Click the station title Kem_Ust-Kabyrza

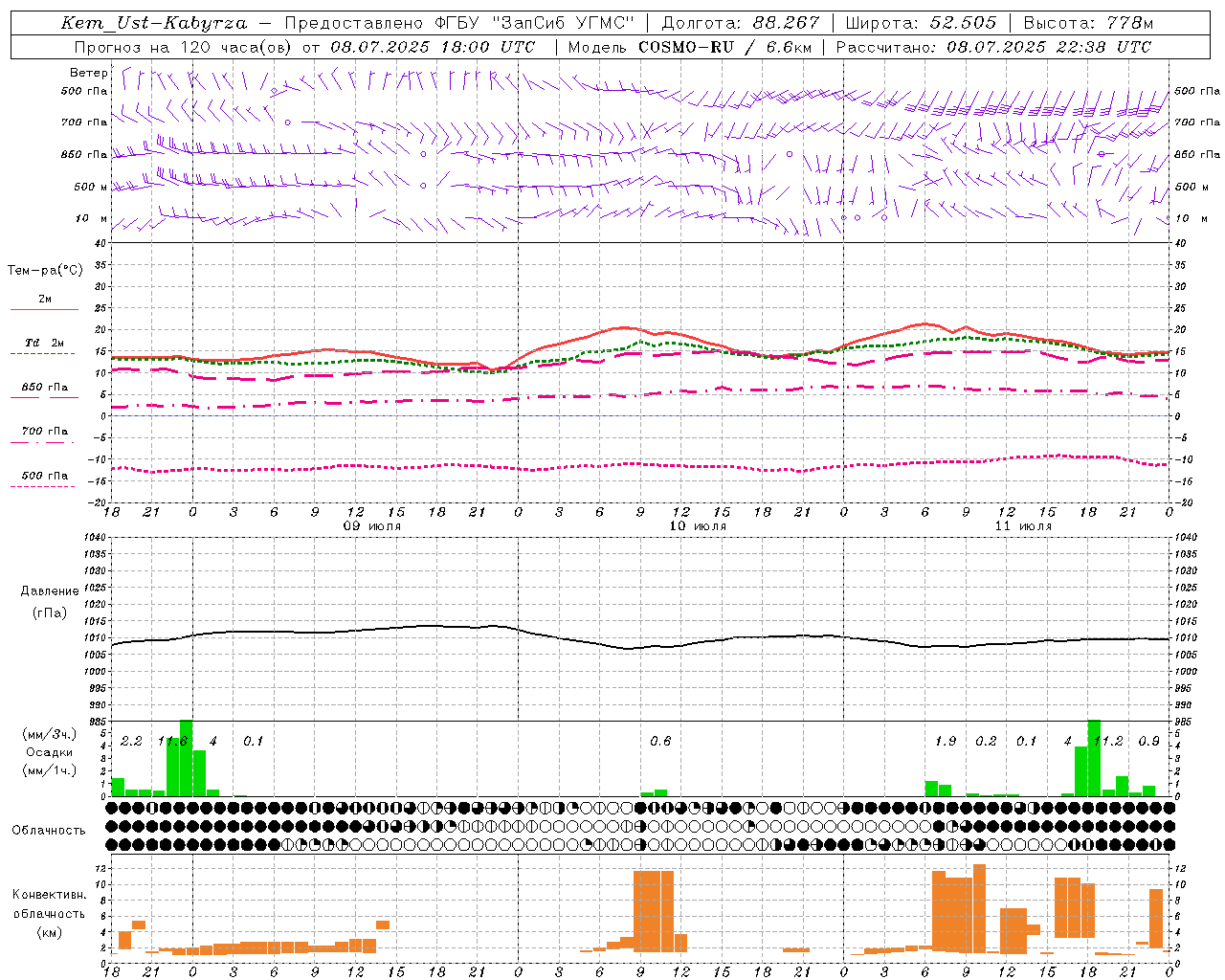point(154,23)
